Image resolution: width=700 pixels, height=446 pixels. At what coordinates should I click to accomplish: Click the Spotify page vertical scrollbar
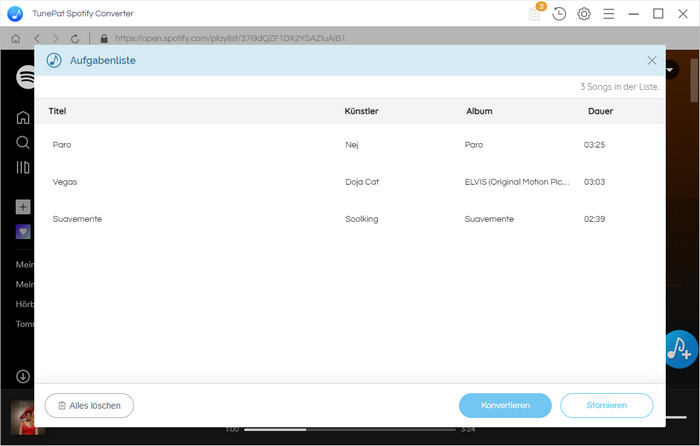click(694, 80)
